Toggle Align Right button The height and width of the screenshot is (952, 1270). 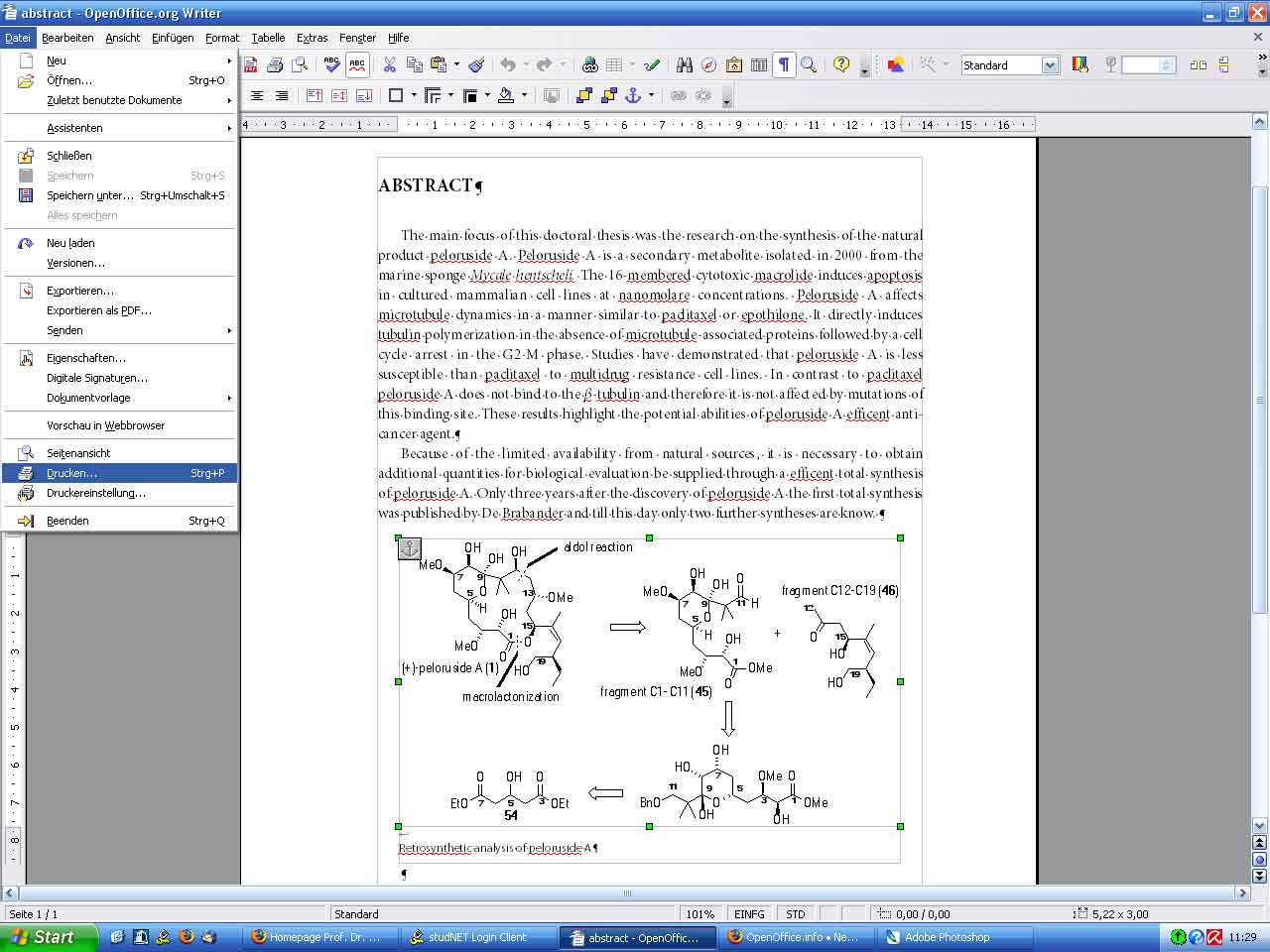click(x=282, y=95)
